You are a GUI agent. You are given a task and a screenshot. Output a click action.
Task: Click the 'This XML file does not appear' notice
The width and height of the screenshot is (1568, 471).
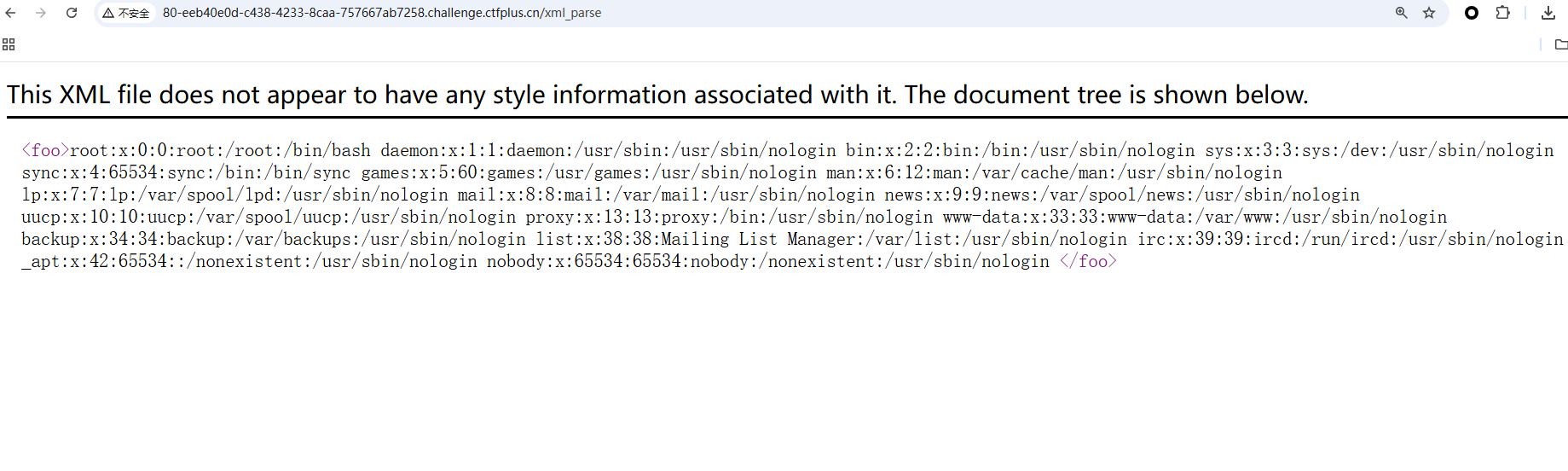[x=657, y=95]
